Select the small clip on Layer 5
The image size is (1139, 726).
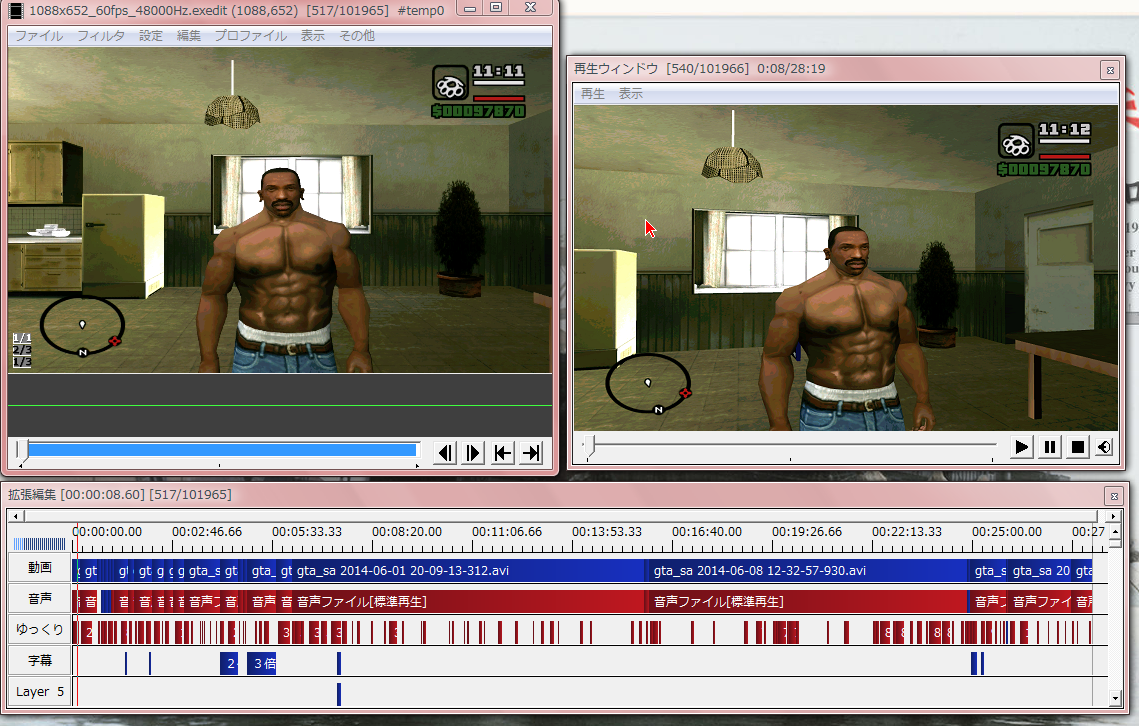click(339, 694)
